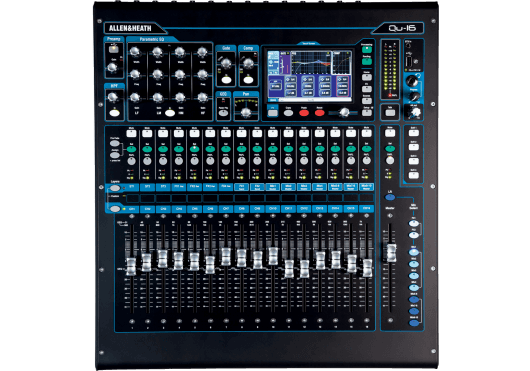Click the Master fader cap
530x371 pixels.
tap(391, 253)
